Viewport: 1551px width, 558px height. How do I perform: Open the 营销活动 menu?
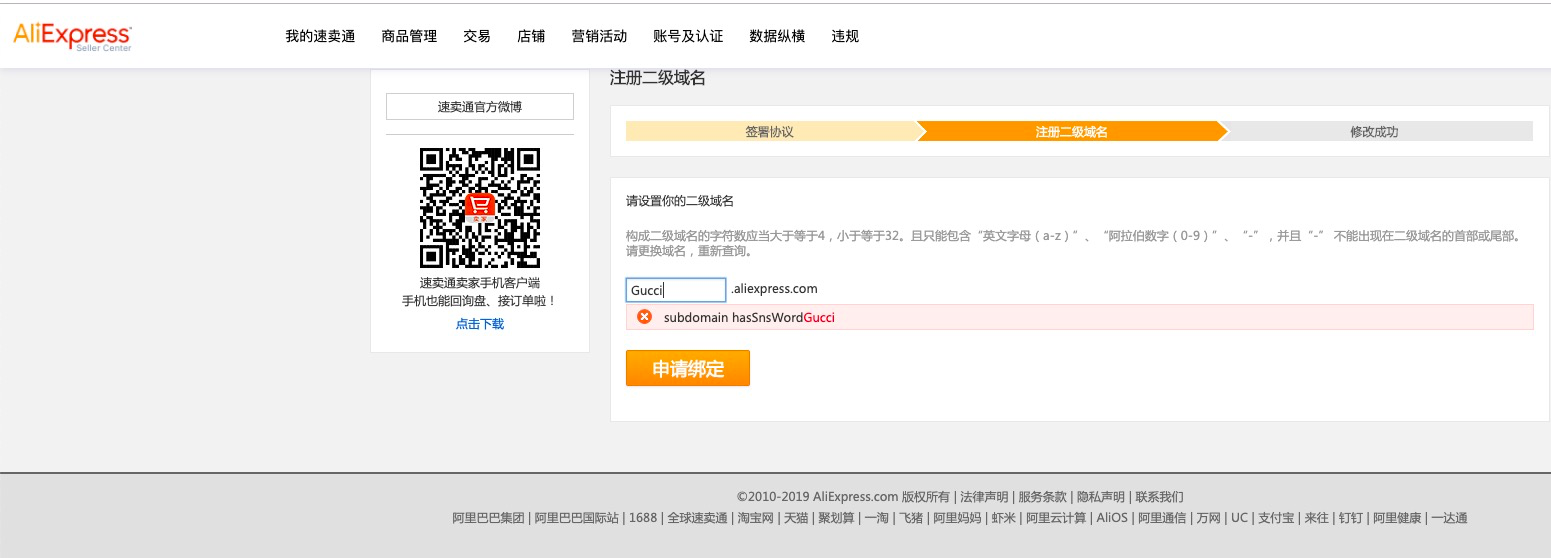(599, 36)
